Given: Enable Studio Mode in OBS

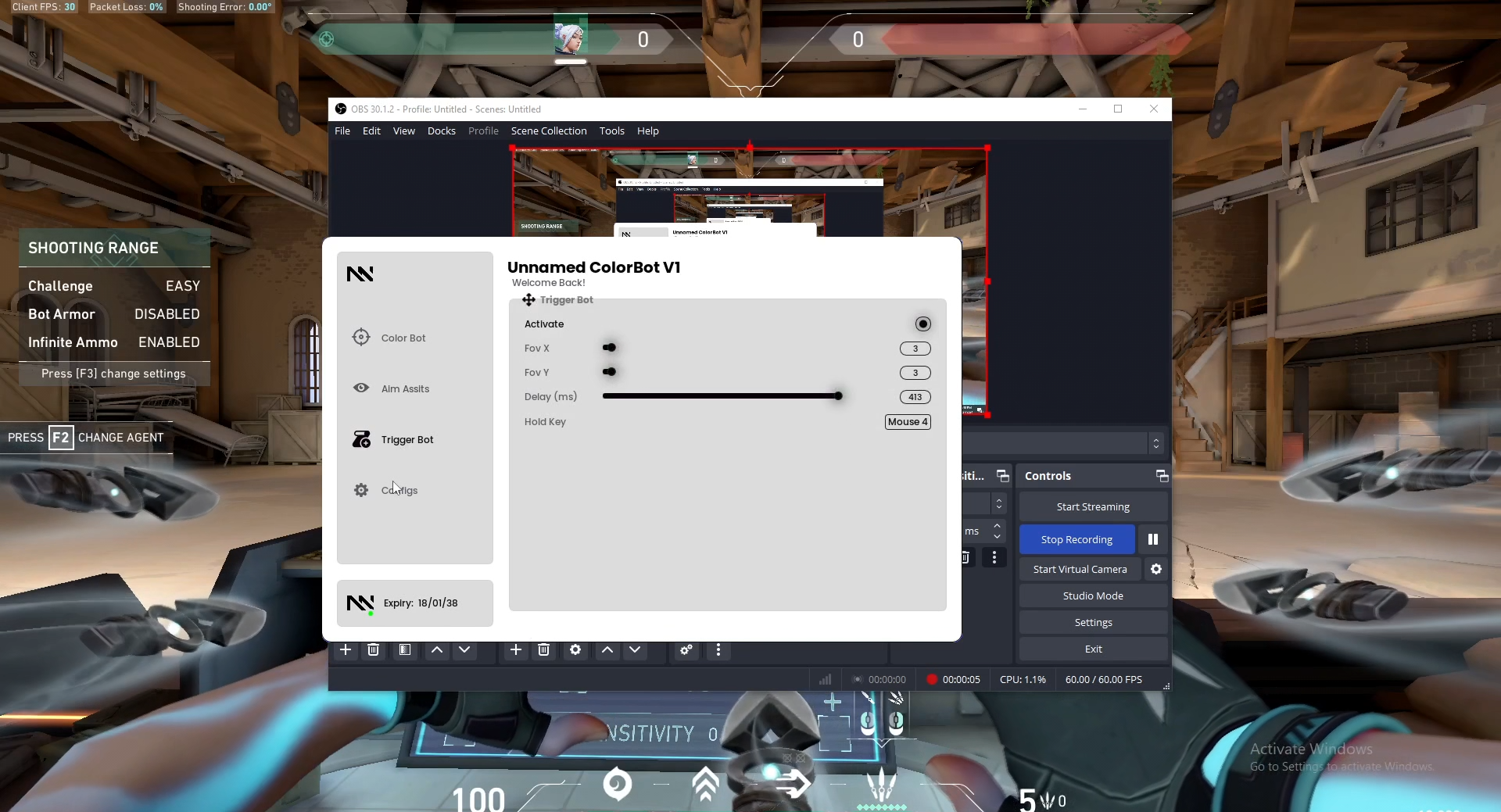Looking at the screenshot, I should (x=1093, y=596).
